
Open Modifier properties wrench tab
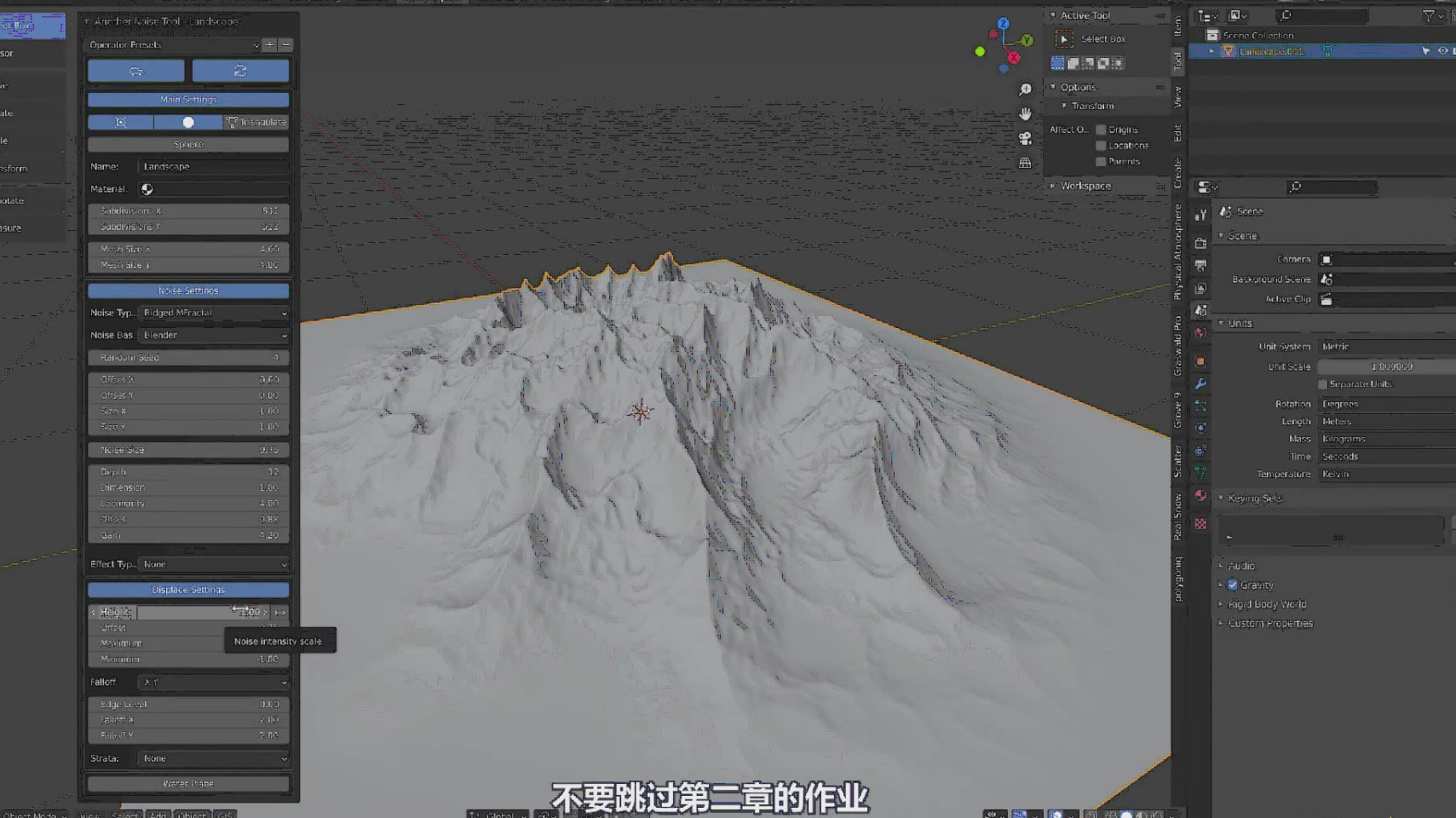tap(1200, 384)
